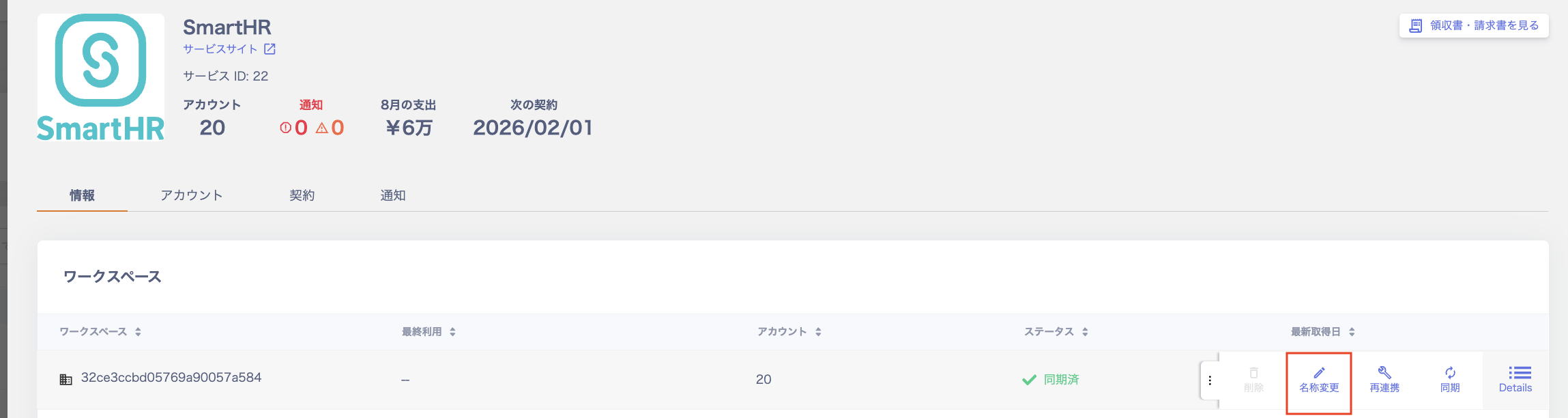This screenshot has width=1568, height=418.
Task: Go to the 情報 tab
Action: (82, 195)
